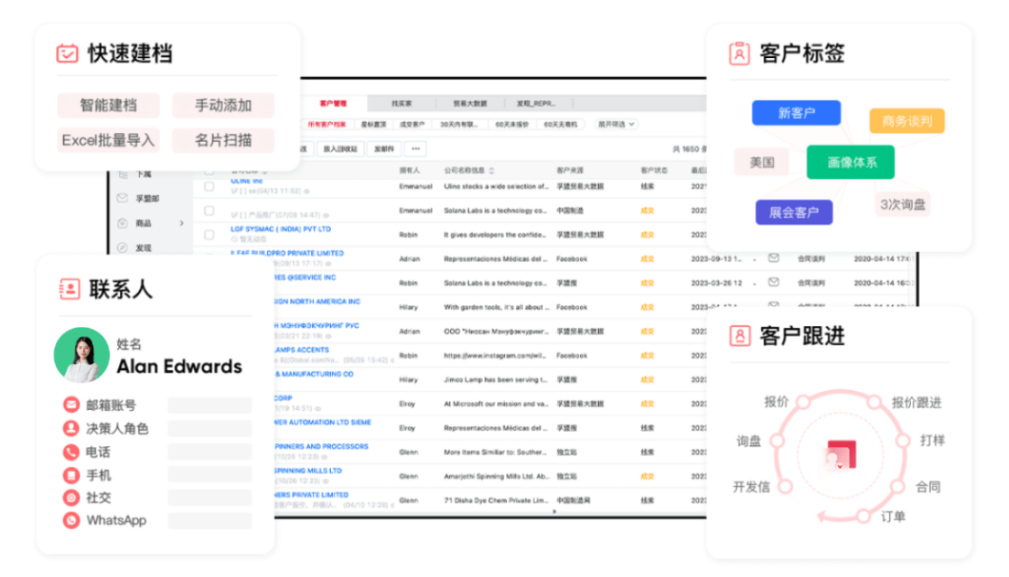The image size is (1009, 577).
Task: Click the 决策人角色 person icon
Action: [71, 428]
